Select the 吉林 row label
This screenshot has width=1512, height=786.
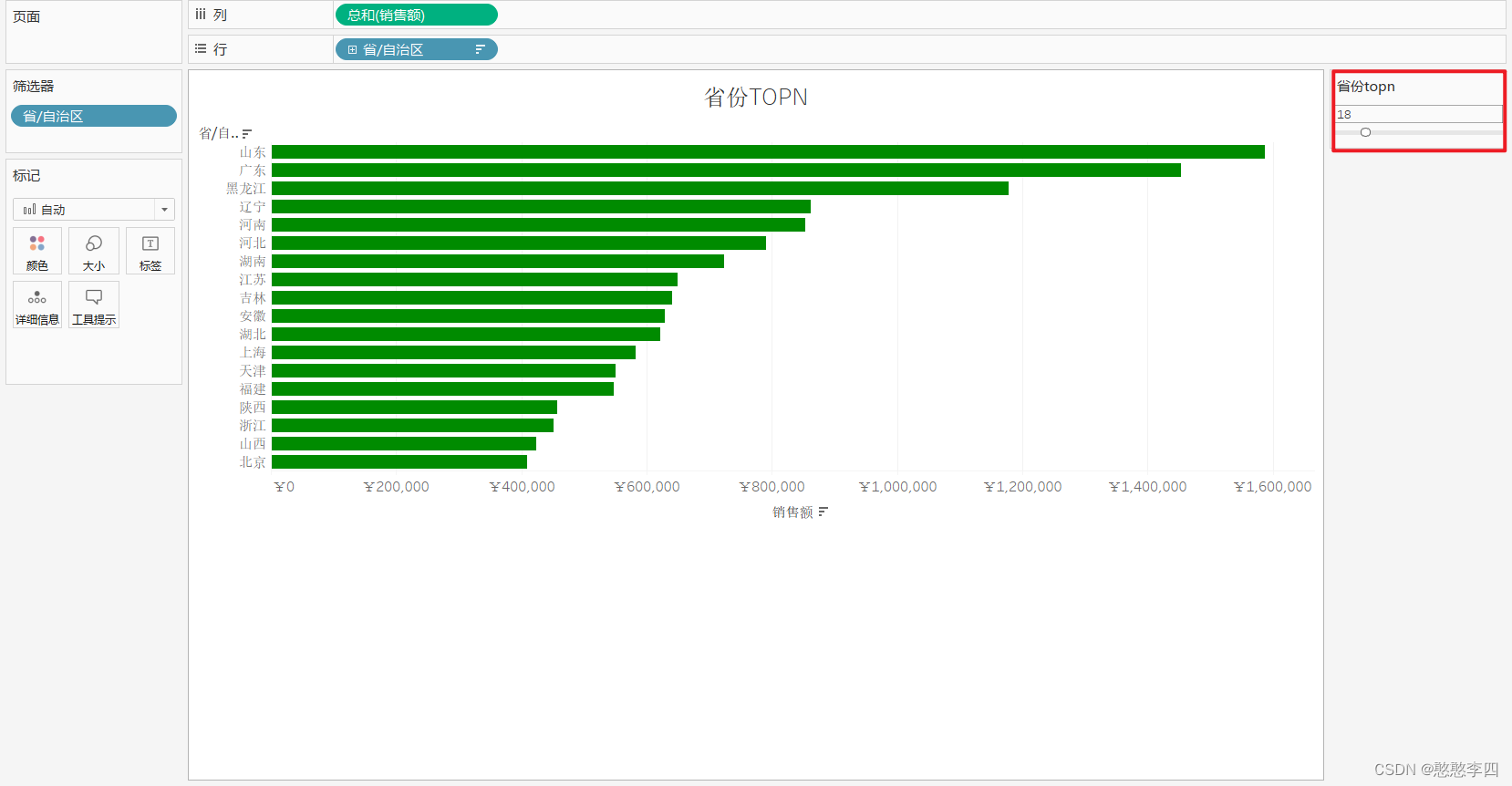click(253, 298)
